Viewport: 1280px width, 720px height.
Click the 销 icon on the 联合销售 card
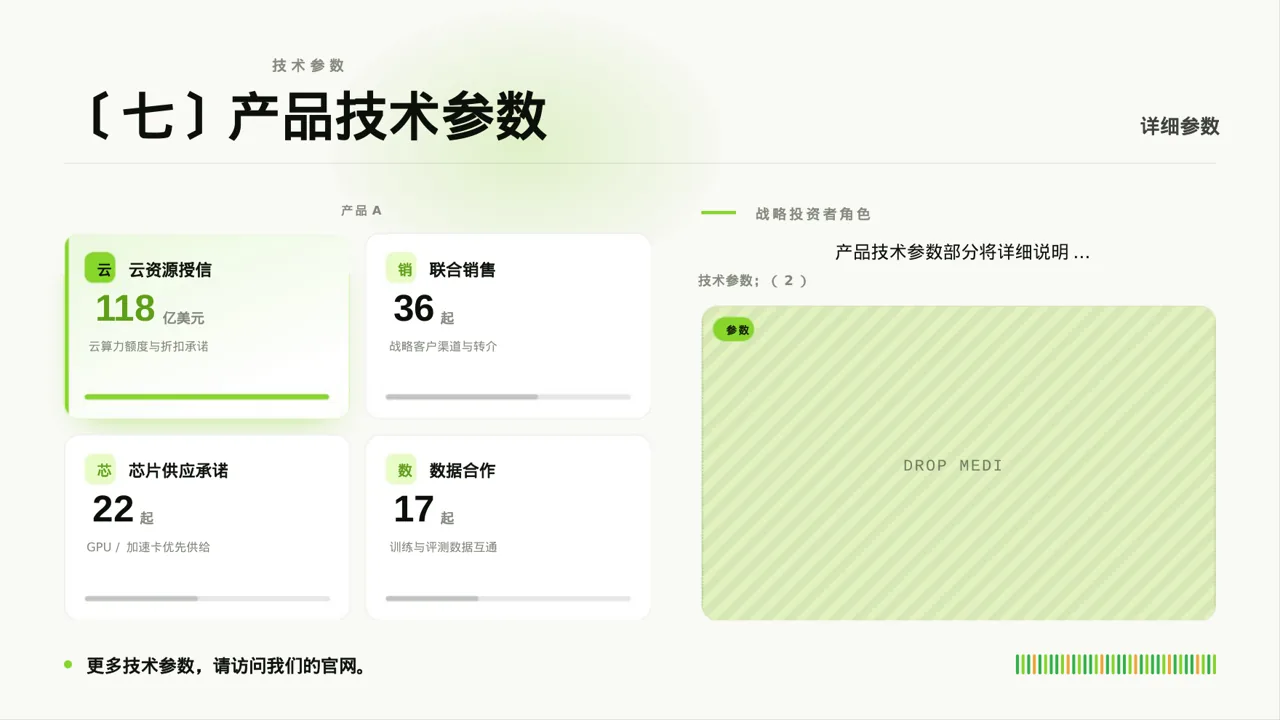pos(402,269)
